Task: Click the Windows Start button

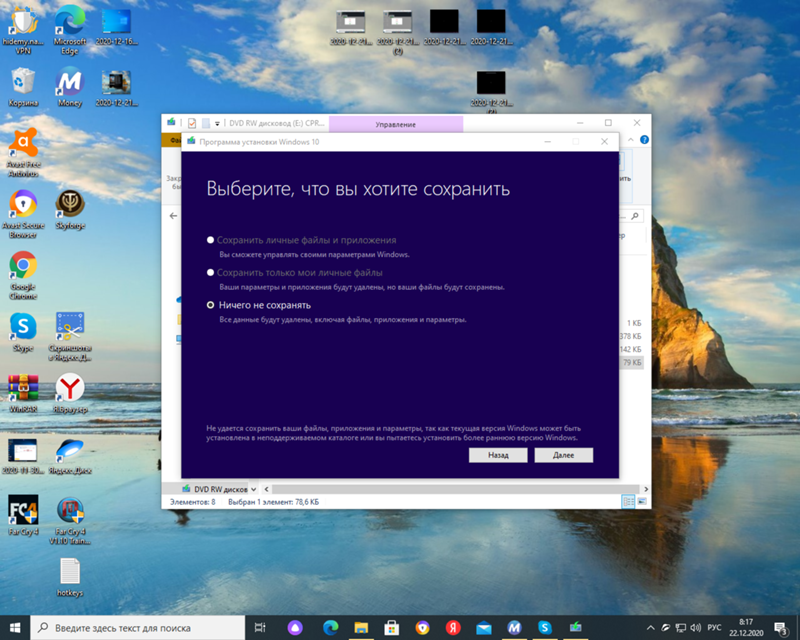Action: (x=15, y=628)
